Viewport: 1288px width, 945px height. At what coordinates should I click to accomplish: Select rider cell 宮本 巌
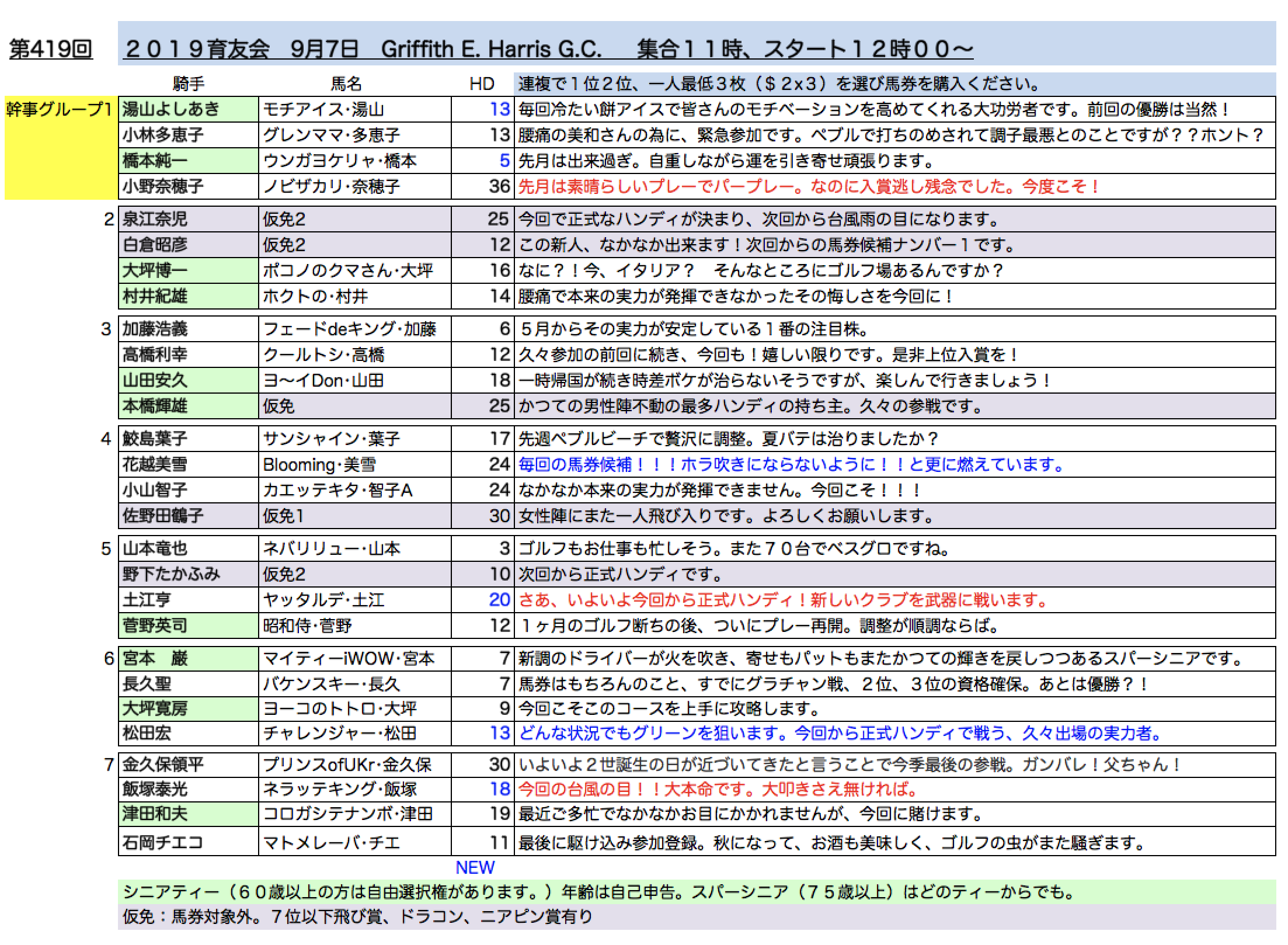tap(189, 658)
